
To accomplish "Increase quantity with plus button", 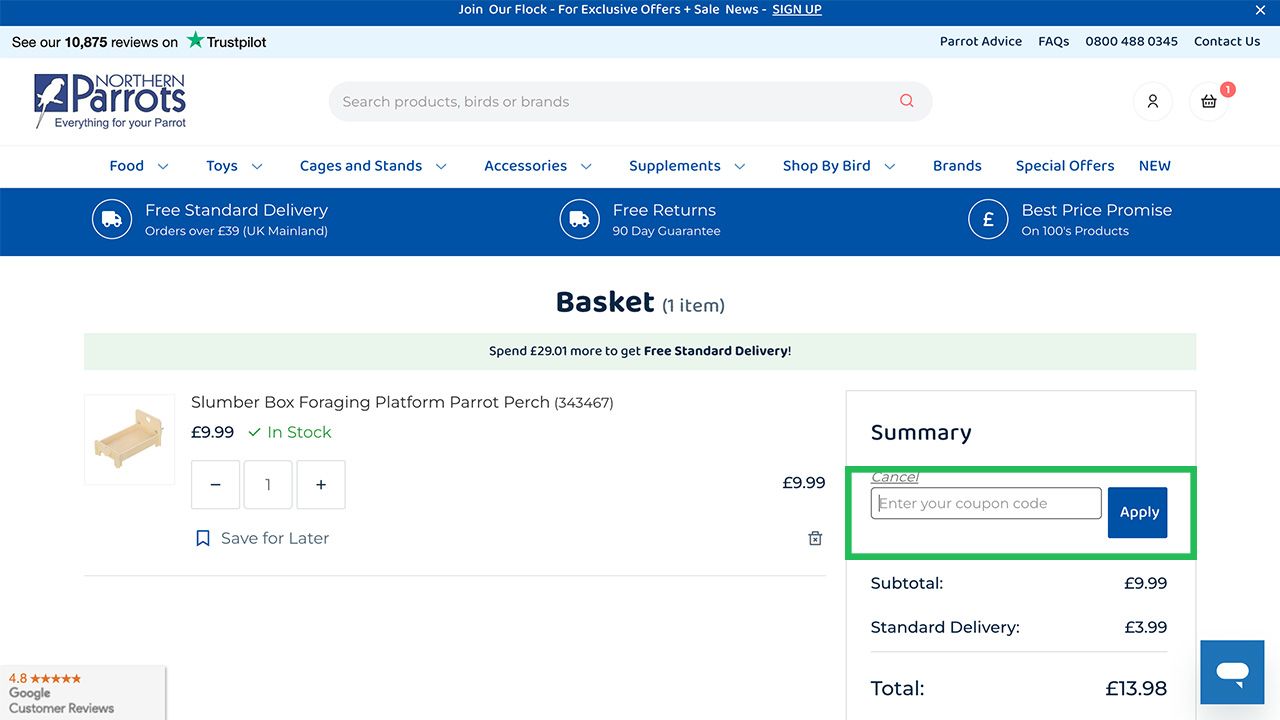I will click(321, 485).
